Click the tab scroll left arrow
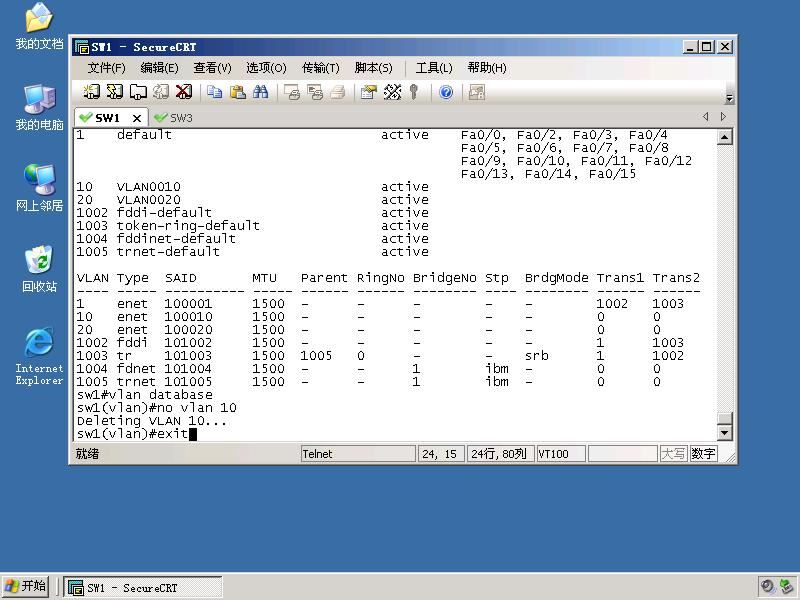800x600 pixels. [x=706, y=117]
